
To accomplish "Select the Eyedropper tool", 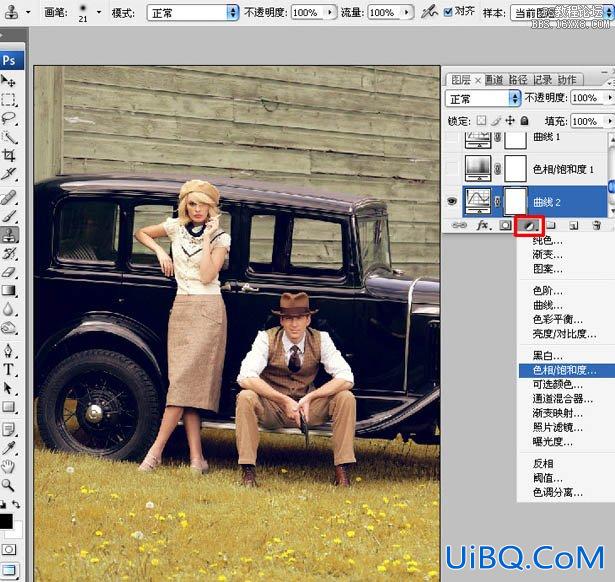I will point(8,448).
